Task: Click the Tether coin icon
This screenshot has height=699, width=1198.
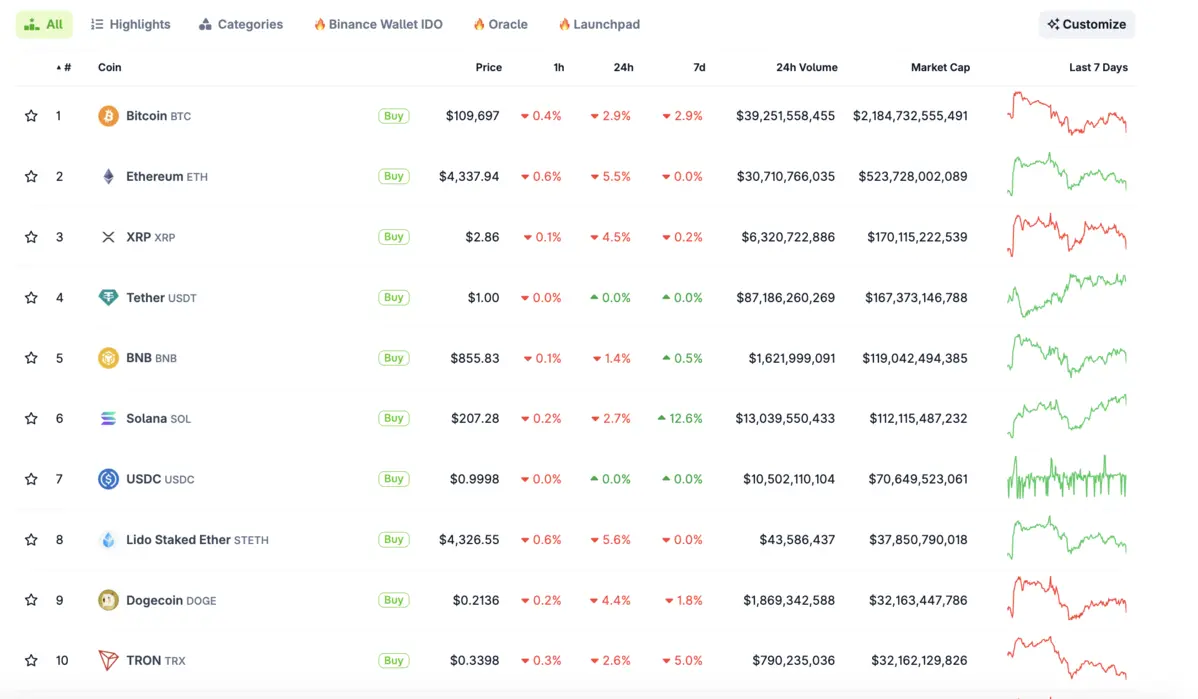Action: click(x=108, y=298)
